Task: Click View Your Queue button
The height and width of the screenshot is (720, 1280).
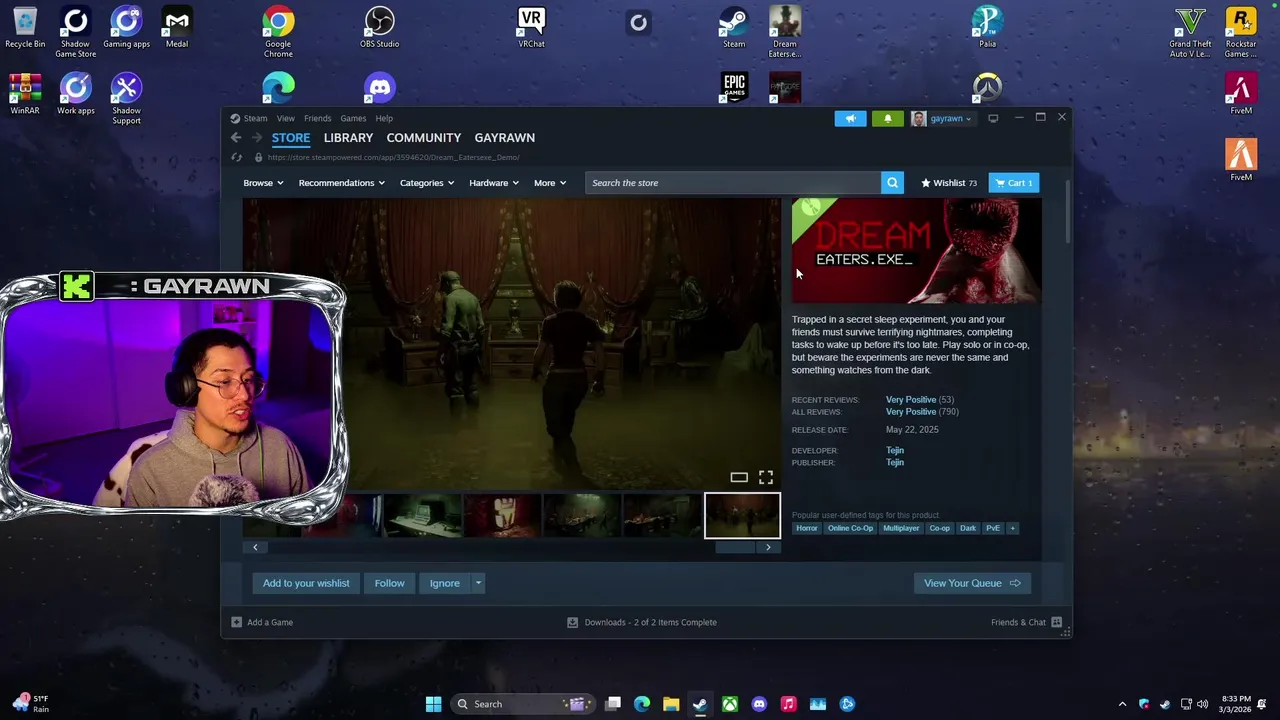Action: tap(972, 583)
